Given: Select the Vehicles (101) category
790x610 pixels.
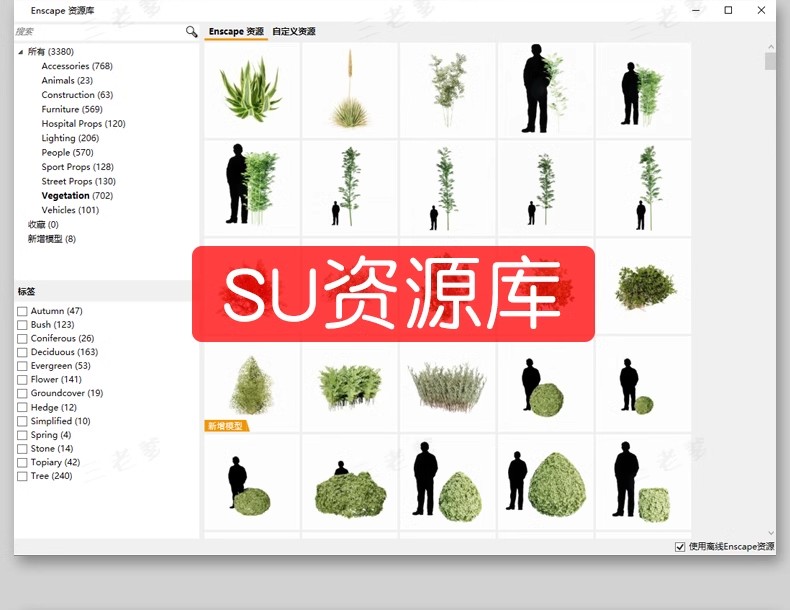Looking at the screenshot, I should pos(70,210).
